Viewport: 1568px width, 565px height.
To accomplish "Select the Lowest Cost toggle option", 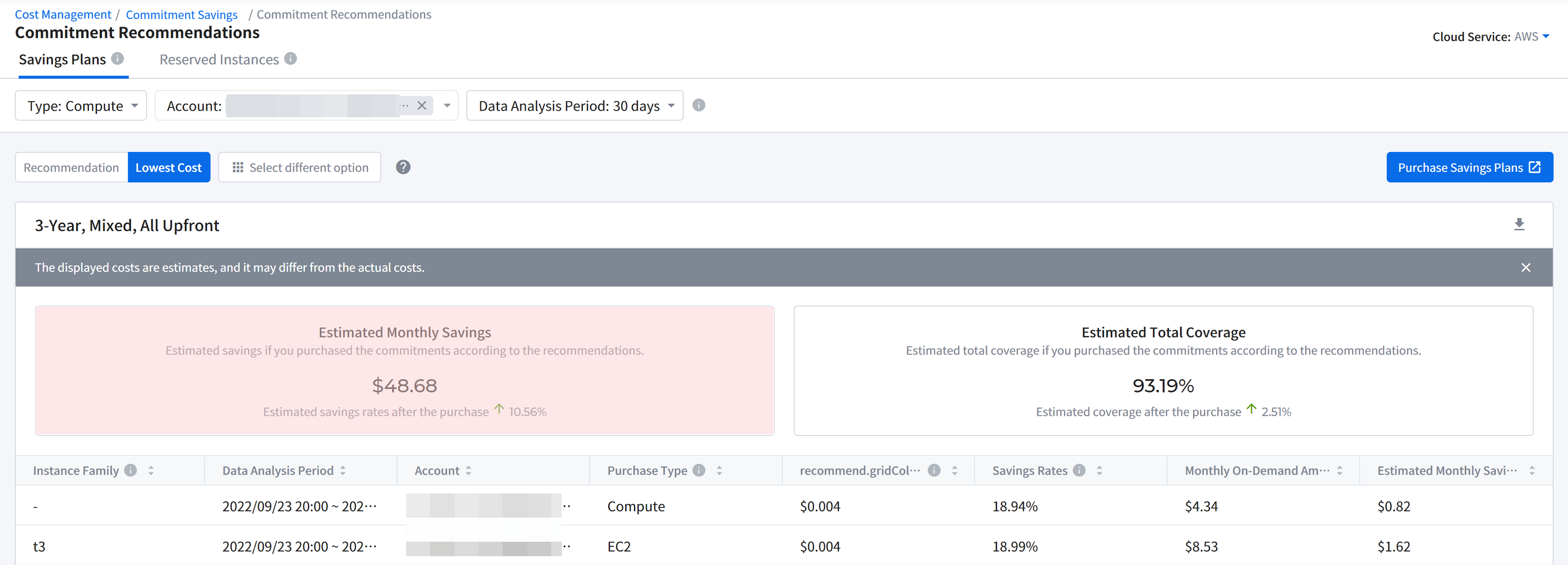I will 169,167.
